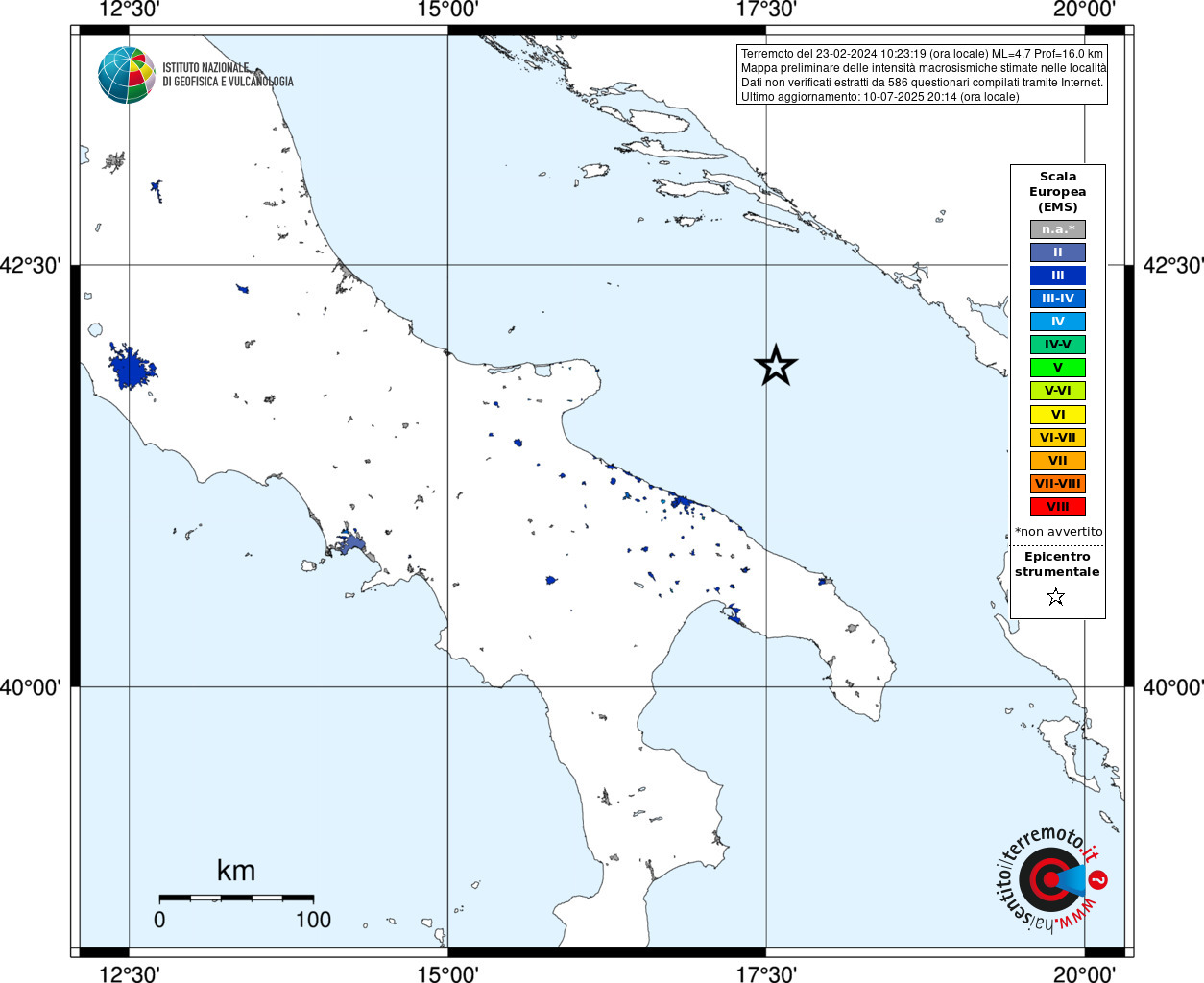Click the bottom 12°30' longitude label
1204x983 pixels.
click(x=130, y=973)
